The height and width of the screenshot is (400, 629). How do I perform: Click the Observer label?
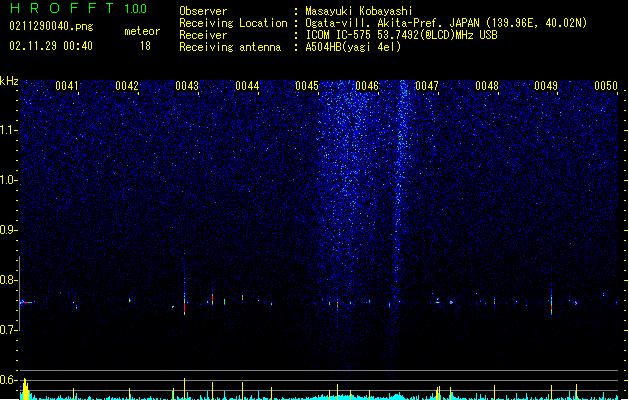(x=203, y=11)
